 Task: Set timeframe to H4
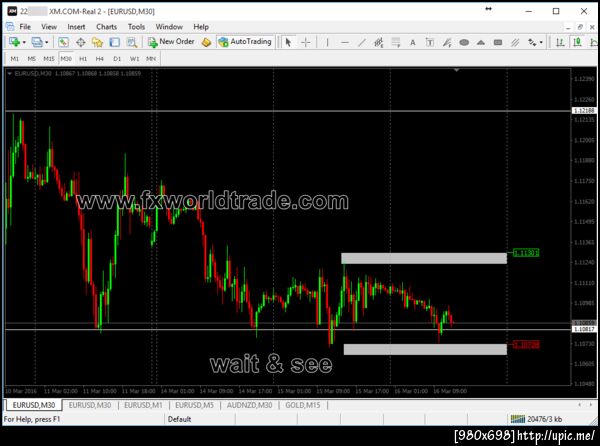tap(99, 59)
